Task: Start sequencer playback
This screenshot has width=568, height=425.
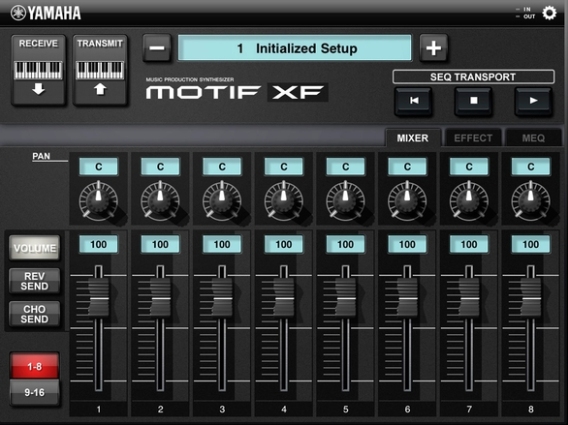Action: coord(533,101)
